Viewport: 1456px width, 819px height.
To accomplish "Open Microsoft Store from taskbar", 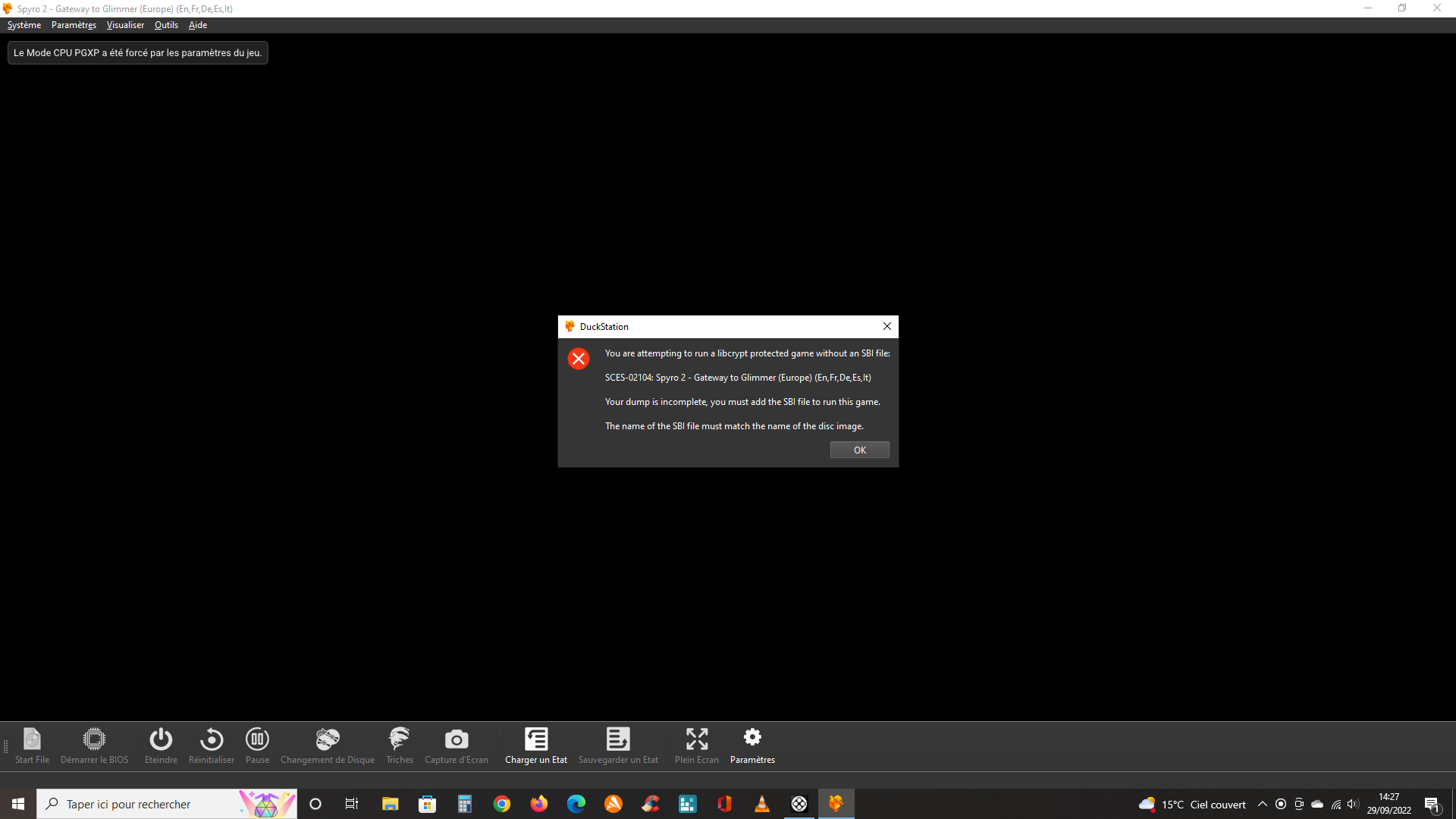I will click(428, 804).
